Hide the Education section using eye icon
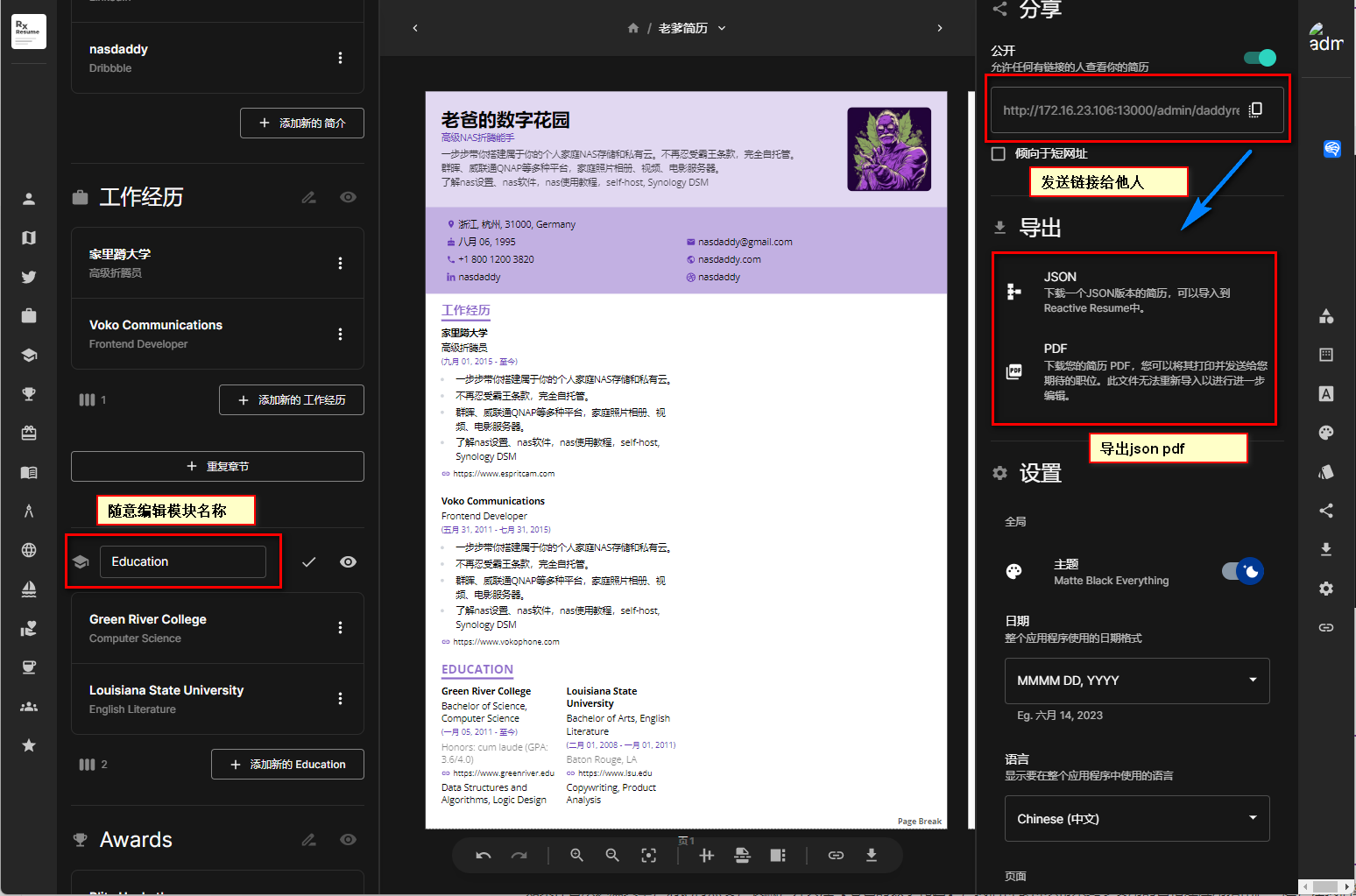Image resolution: width=1356 pixels, height=896 pixels. pos(348,562)
